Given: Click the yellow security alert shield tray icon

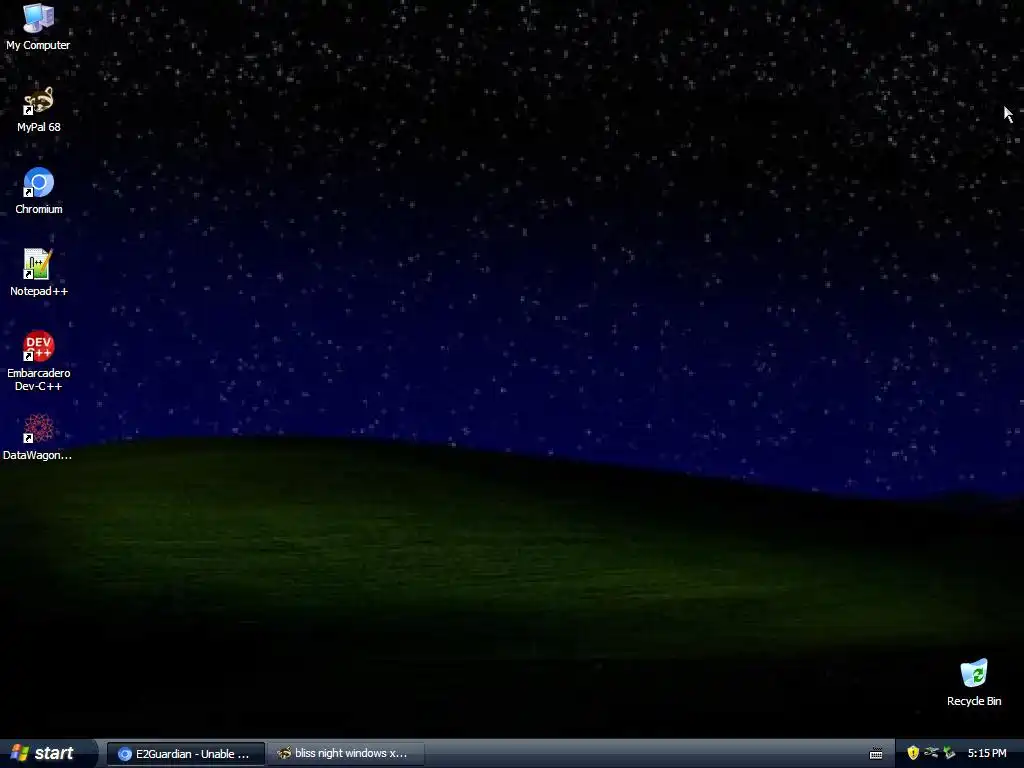Looking at the screenshot, I should tap(912, 753).
